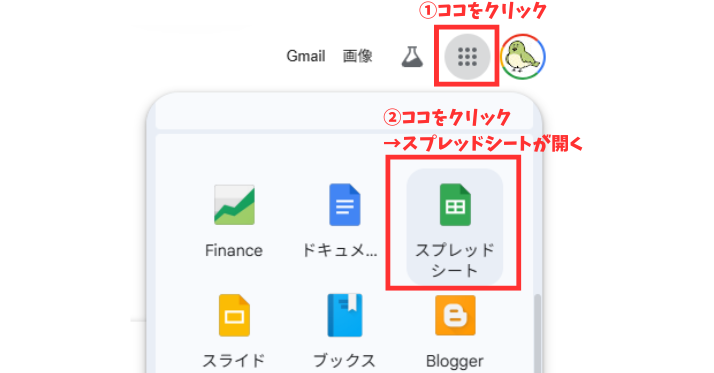Open the ドキュメント Docs app

(x=340, y=222)
